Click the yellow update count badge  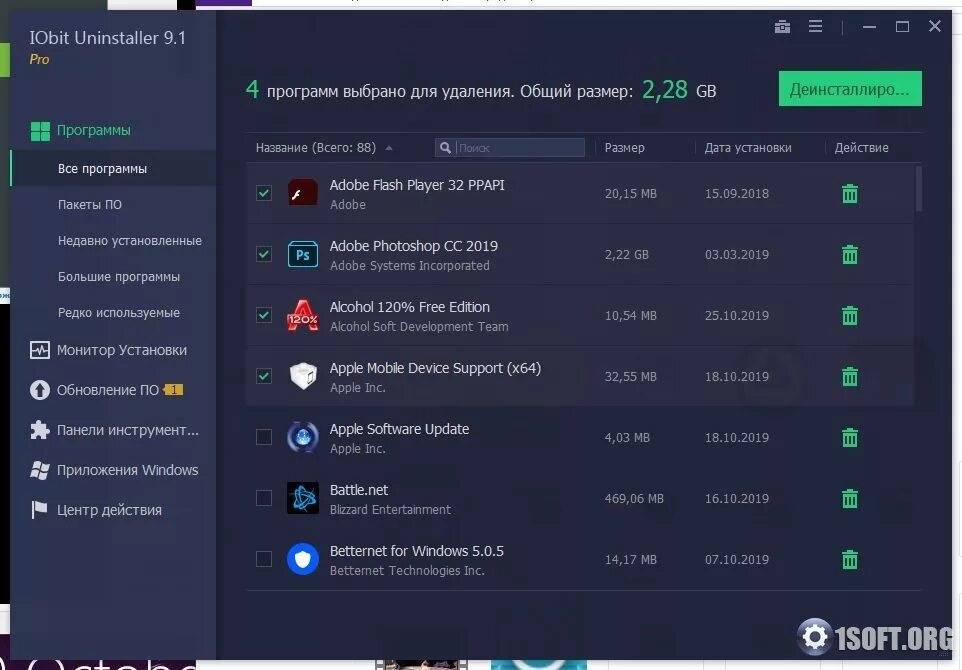point(174,390)
